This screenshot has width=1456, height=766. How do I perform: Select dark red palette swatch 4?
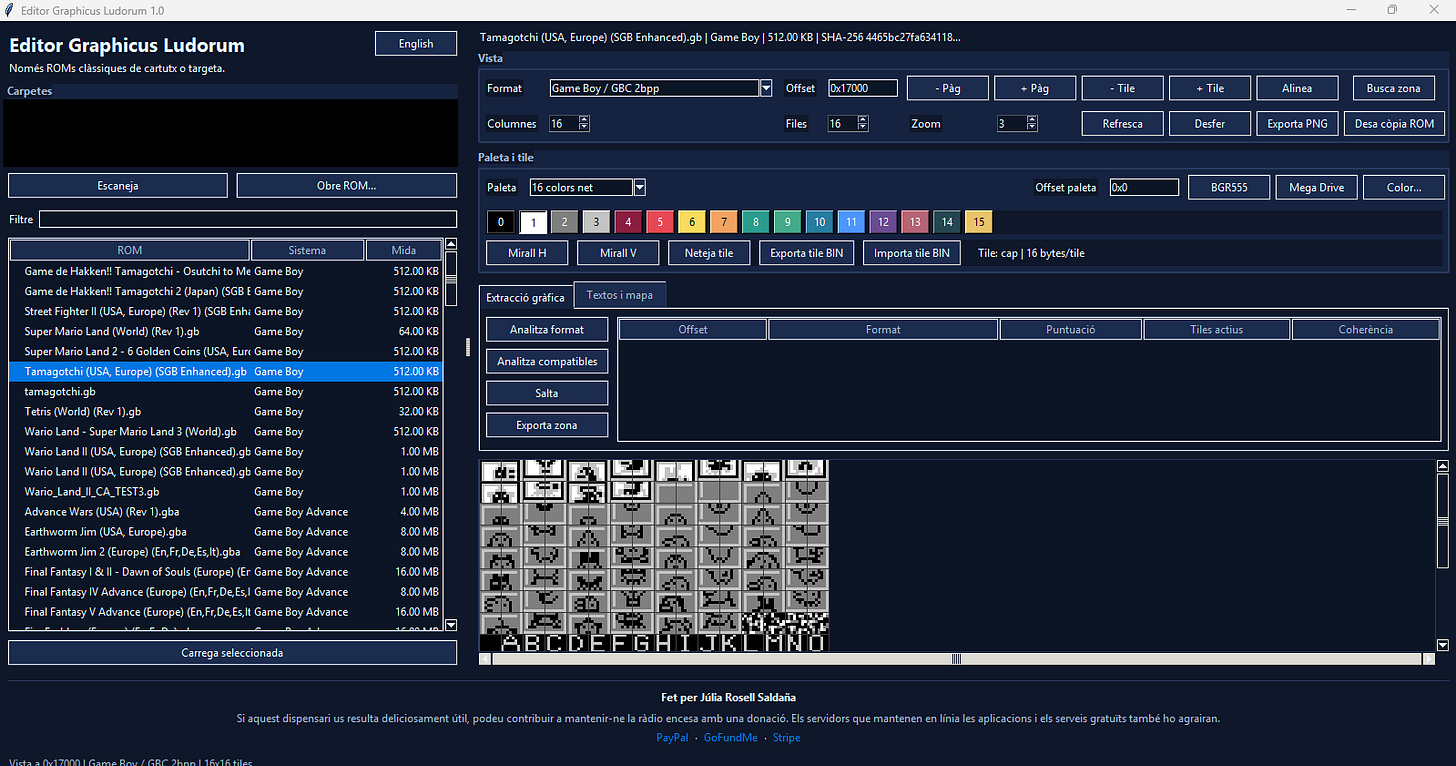pyautogui.click(x=628, y=222)
